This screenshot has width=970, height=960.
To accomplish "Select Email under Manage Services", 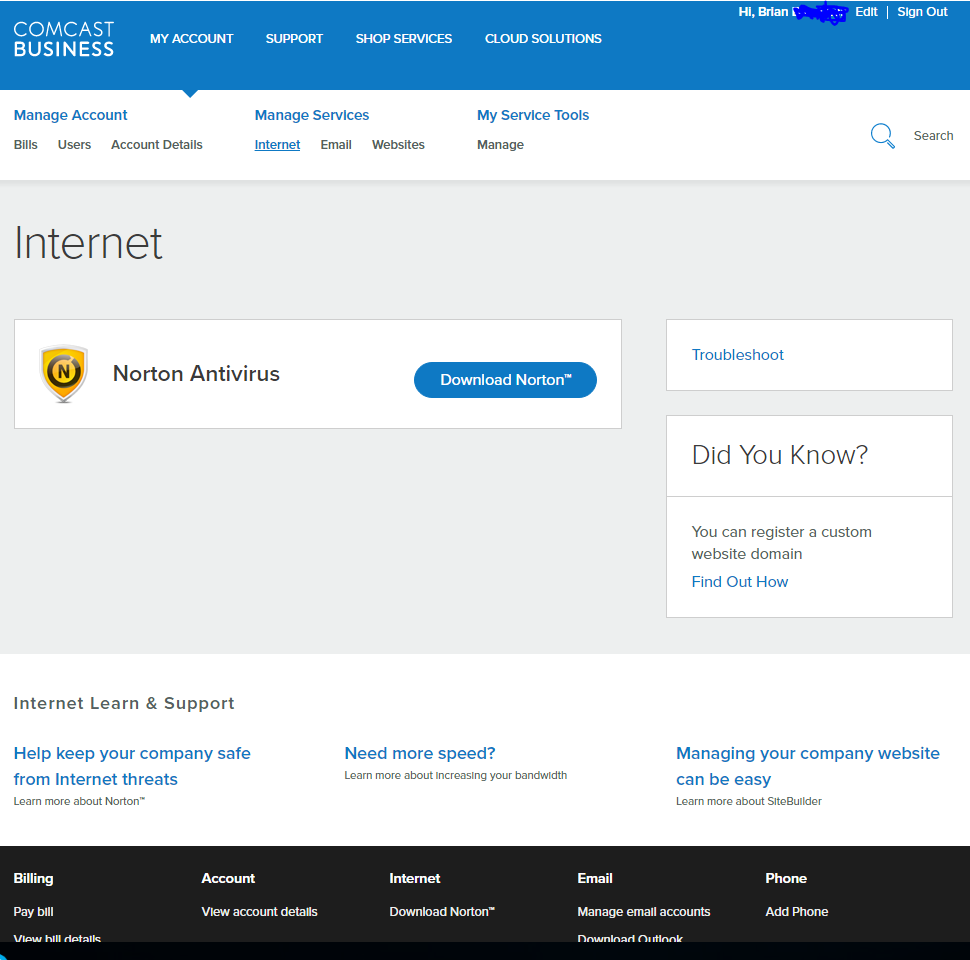I will (336, 145).
